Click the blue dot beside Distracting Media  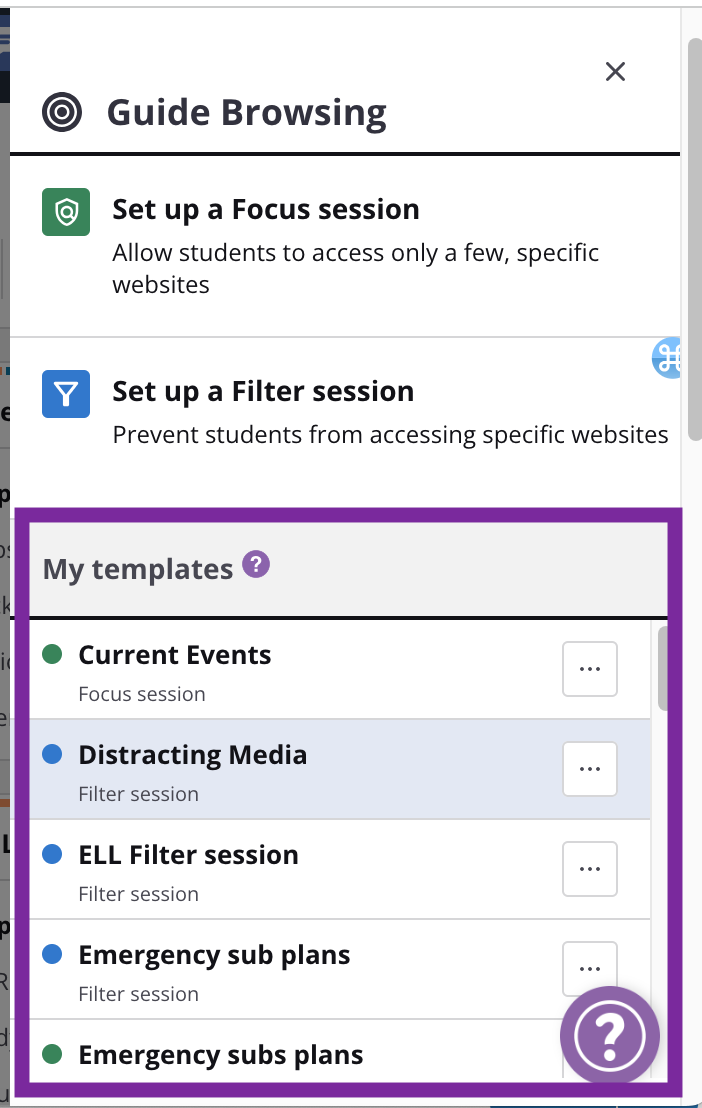(52, 754)
